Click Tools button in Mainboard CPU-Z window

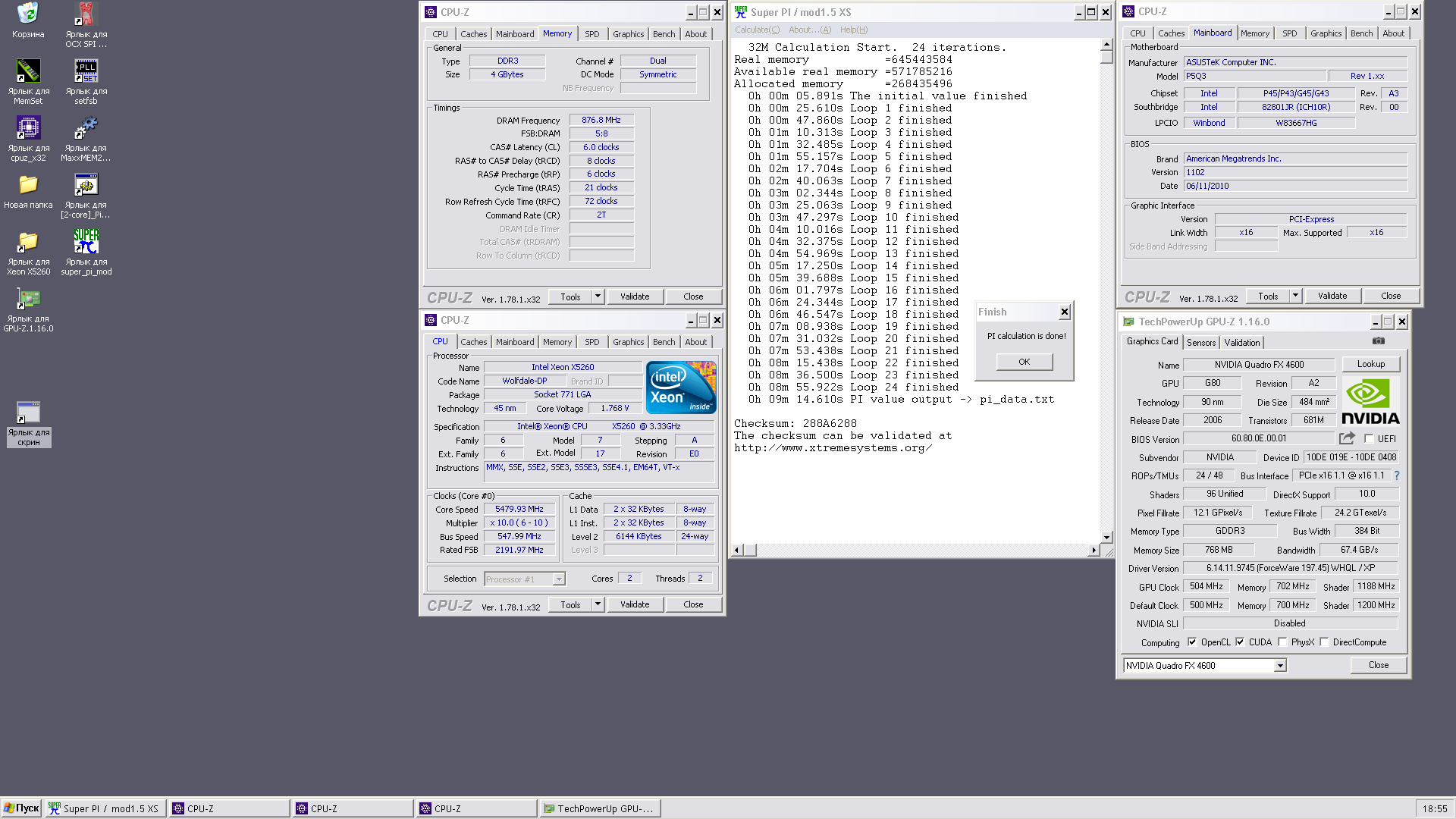click(x=1268, y=296)
